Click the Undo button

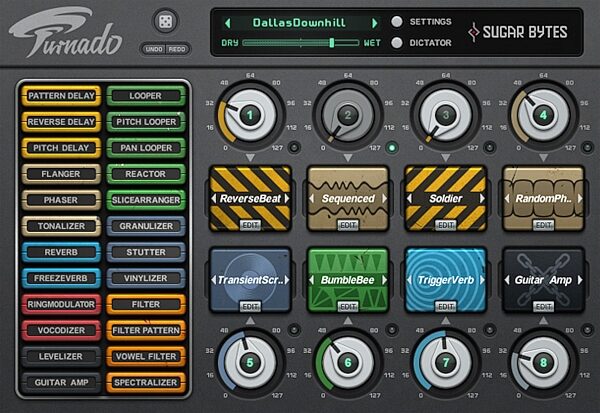pos(154,49)
